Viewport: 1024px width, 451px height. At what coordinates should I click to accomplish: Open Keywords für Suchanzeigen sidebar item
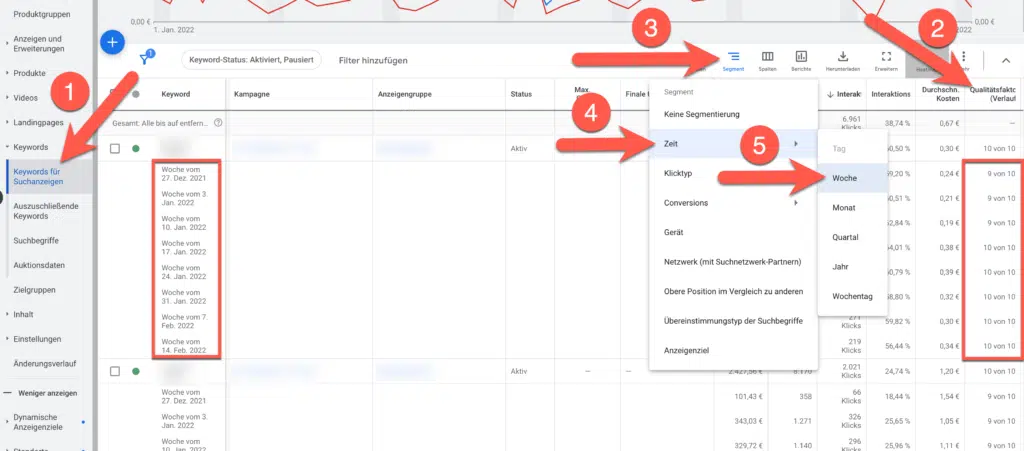pyautogui.click(x=38, y=176)
